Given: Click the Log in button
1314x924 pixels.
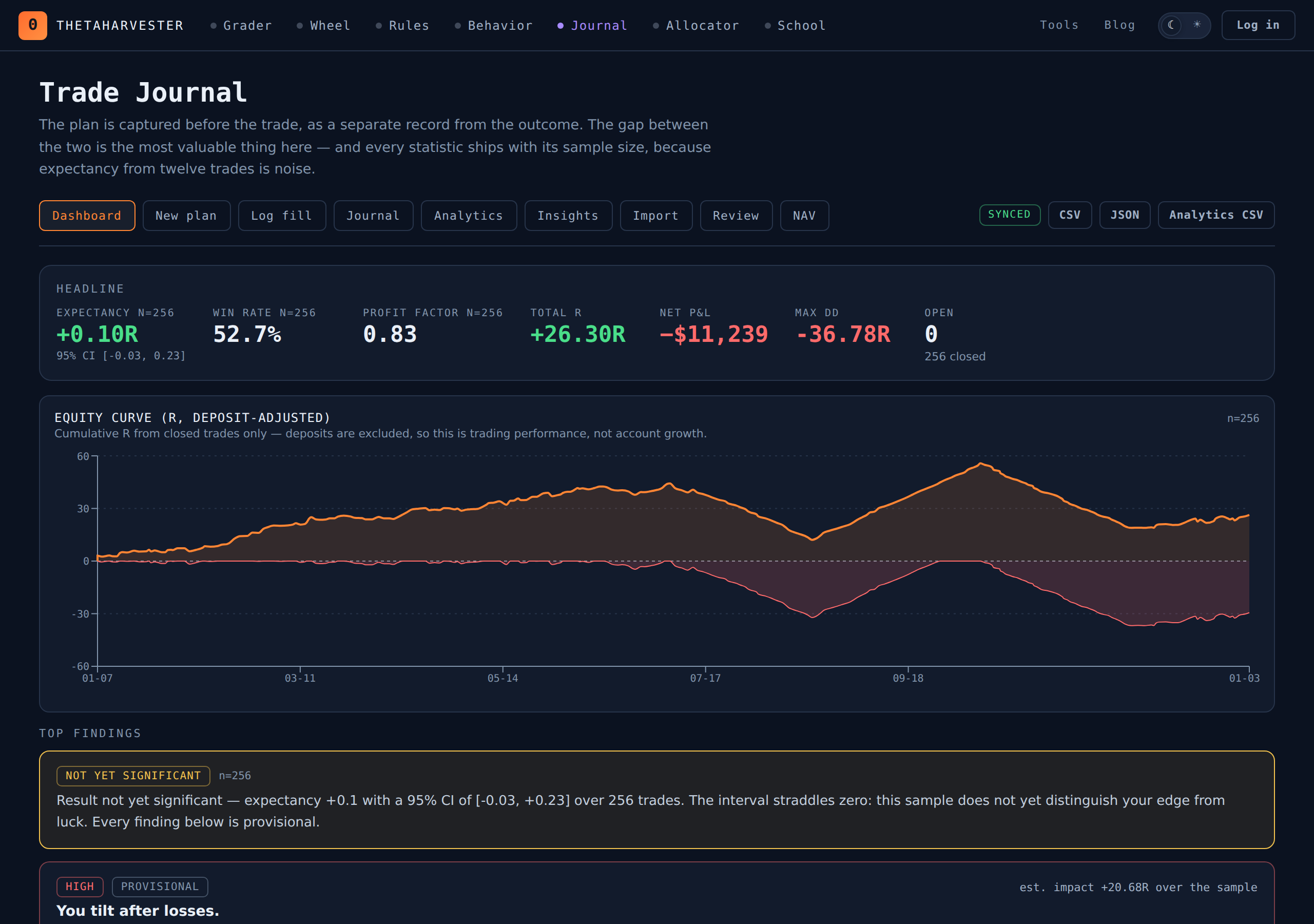Looking at the screenshot, I should click(1258, 25).
